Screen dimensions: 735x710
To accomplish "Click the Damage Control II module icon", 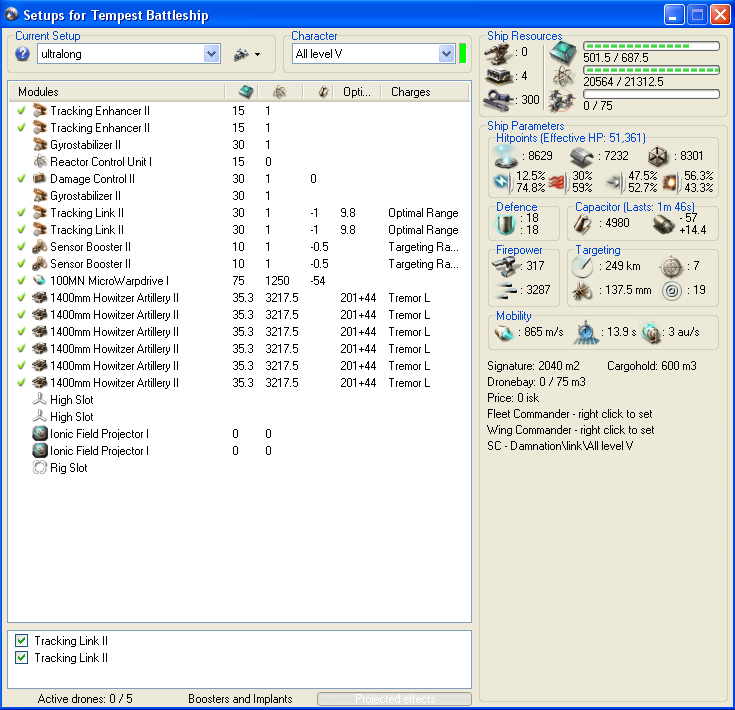I will pos(40,179).
